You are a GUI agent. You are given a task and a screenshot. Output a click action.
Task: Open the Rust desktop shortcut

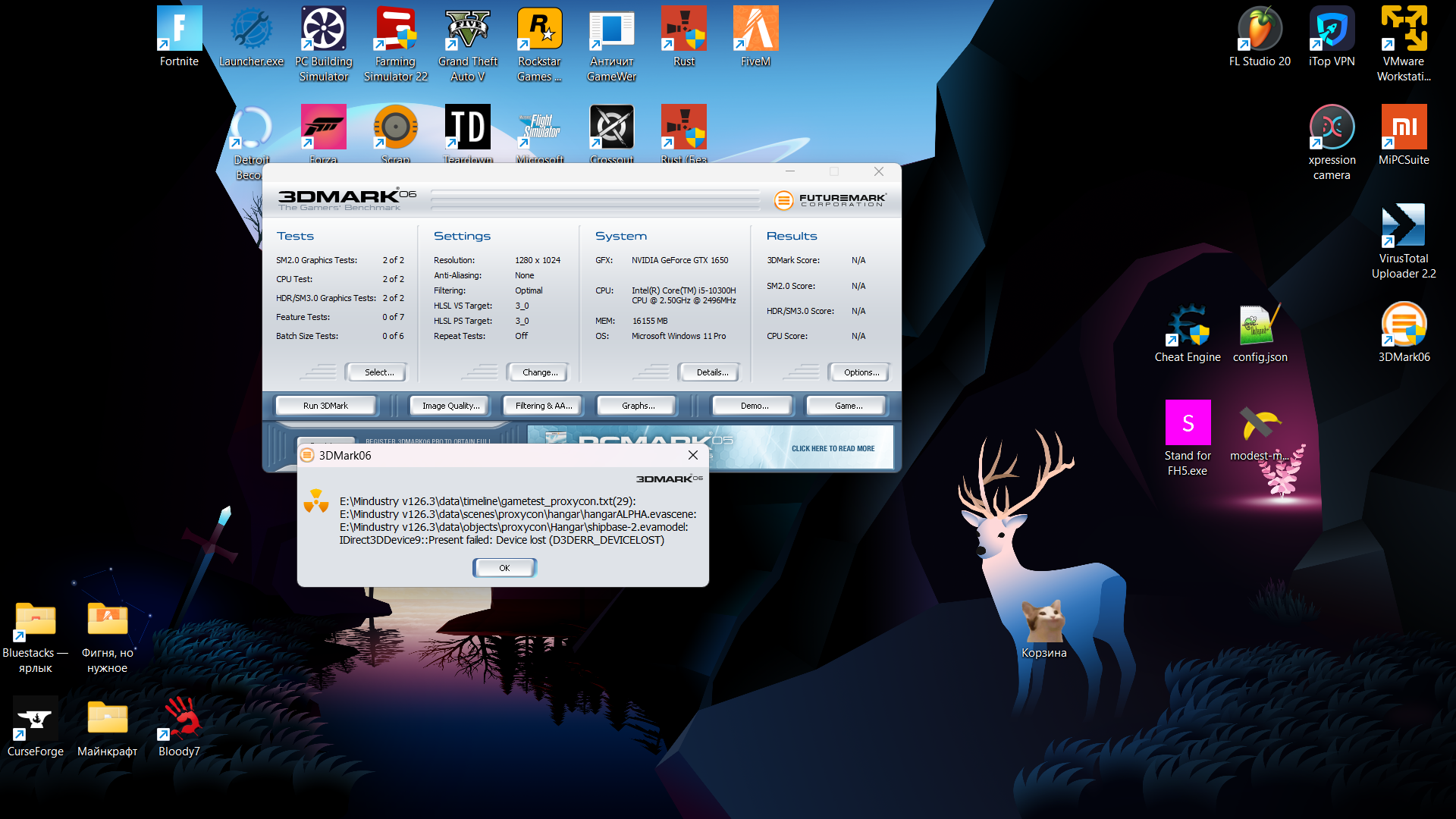click(x=684, y=37)
